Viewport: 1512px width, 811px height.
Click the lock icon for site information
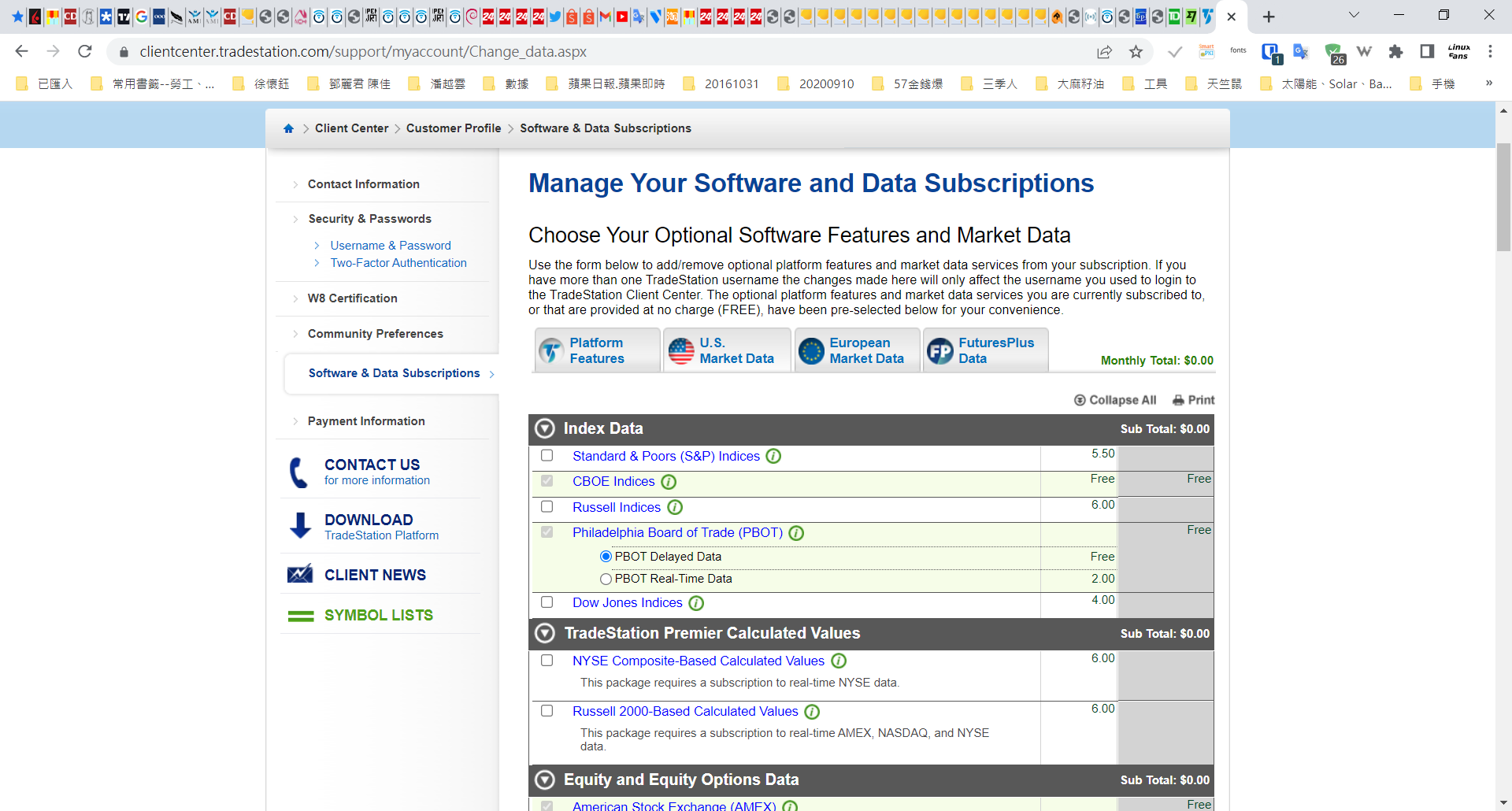pyautogui.click(x=124, y=52)
